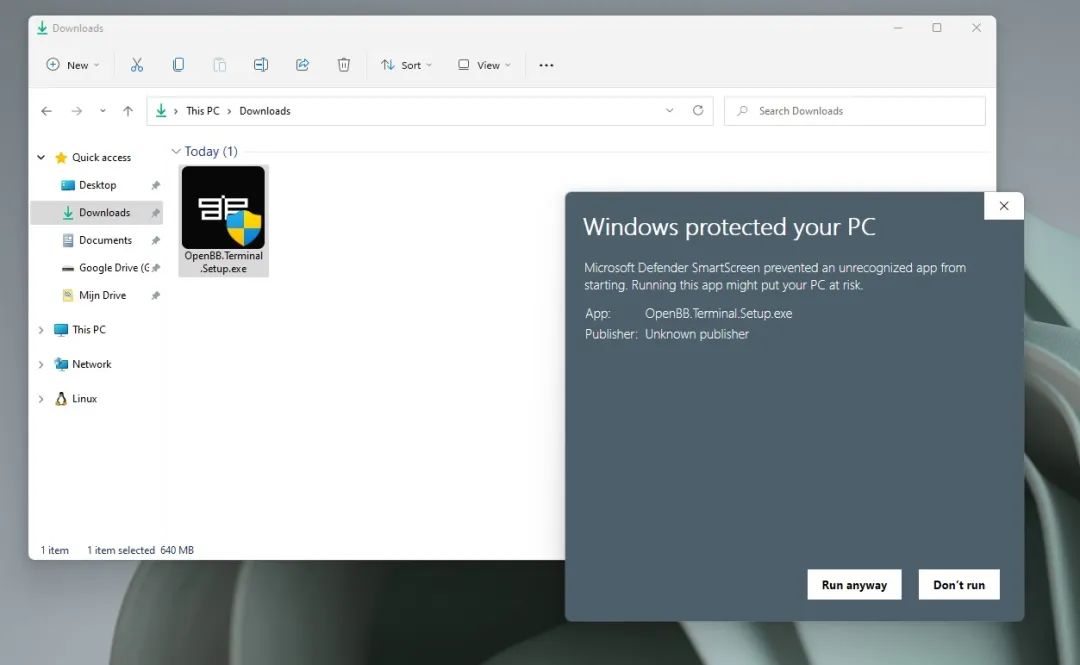This screenshot has width=1080, height=665.
Task: Click This PC in the address bar path
Action: 202,111
